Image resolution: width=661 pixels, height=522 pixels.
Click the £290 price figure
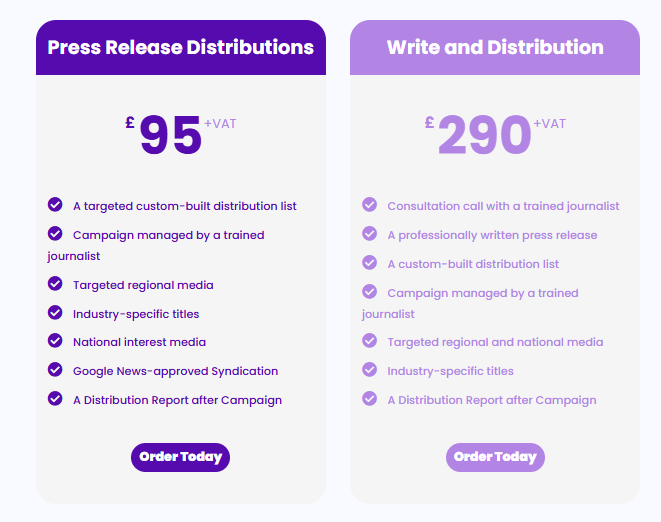pos(484,136)
